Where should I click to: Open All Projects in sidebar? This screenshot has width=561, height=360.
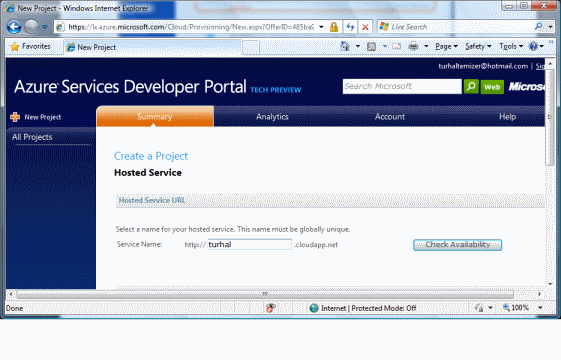(32, 137)
